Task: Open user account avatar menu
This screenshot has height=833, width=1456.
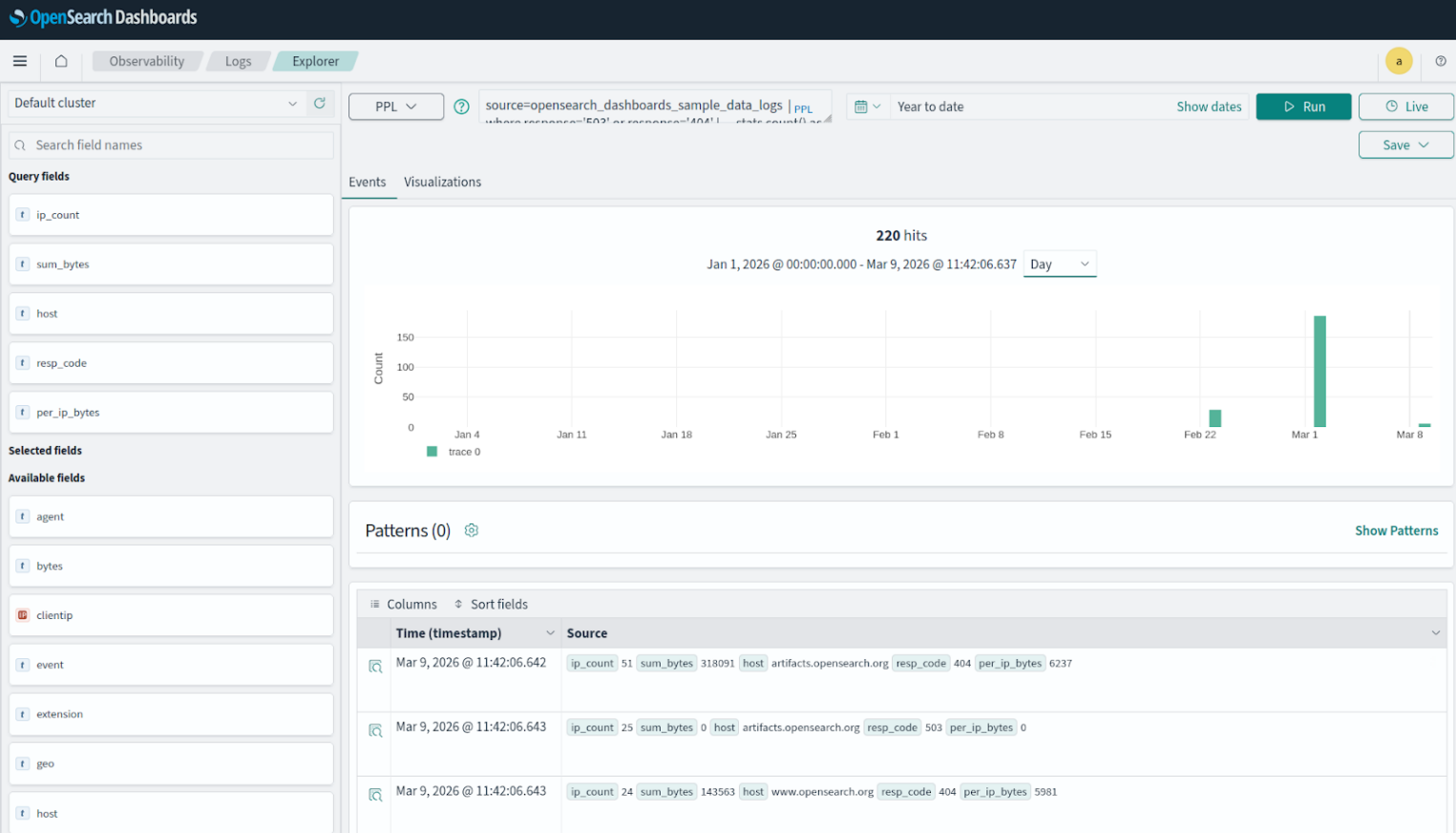Action: [x=1398, y=61]
